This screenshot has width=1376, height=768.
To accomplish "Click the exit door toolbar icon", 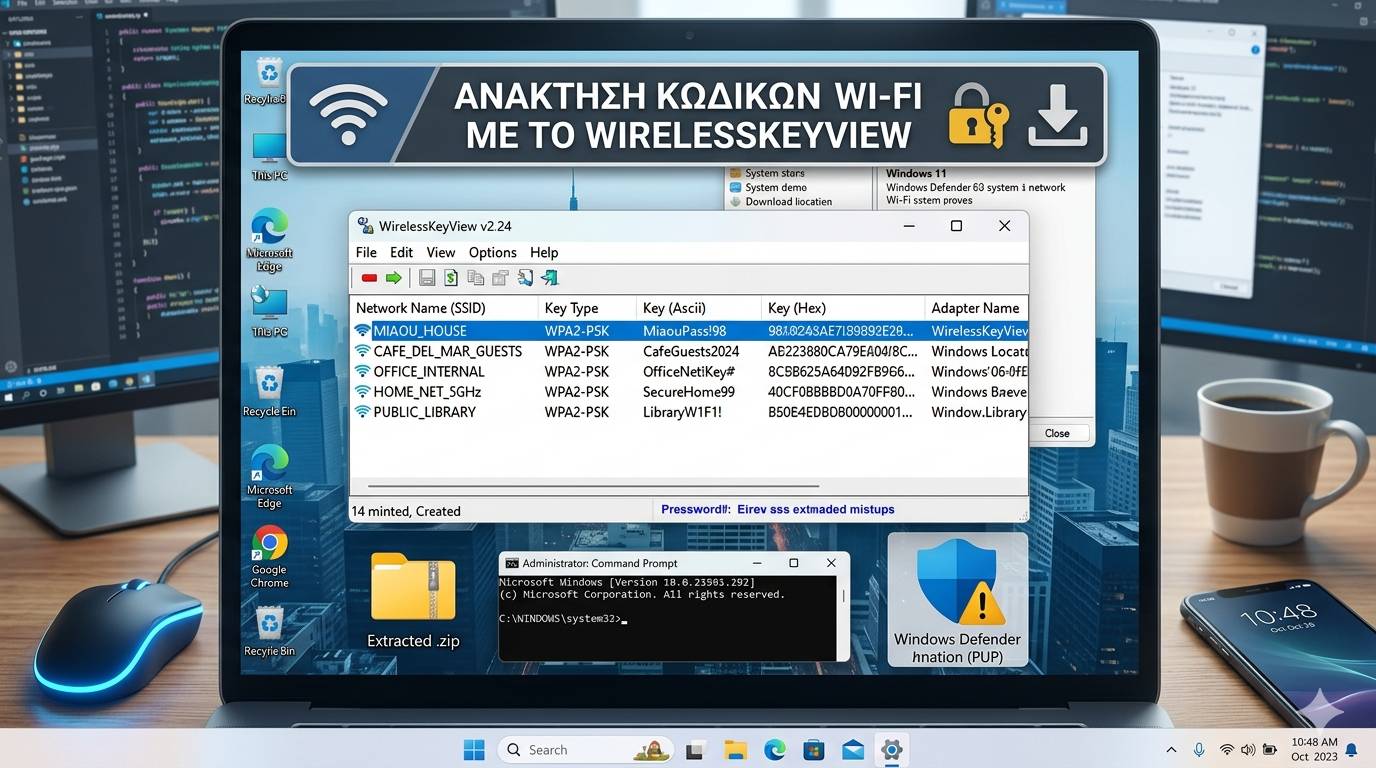I will [x=549, y=278].
